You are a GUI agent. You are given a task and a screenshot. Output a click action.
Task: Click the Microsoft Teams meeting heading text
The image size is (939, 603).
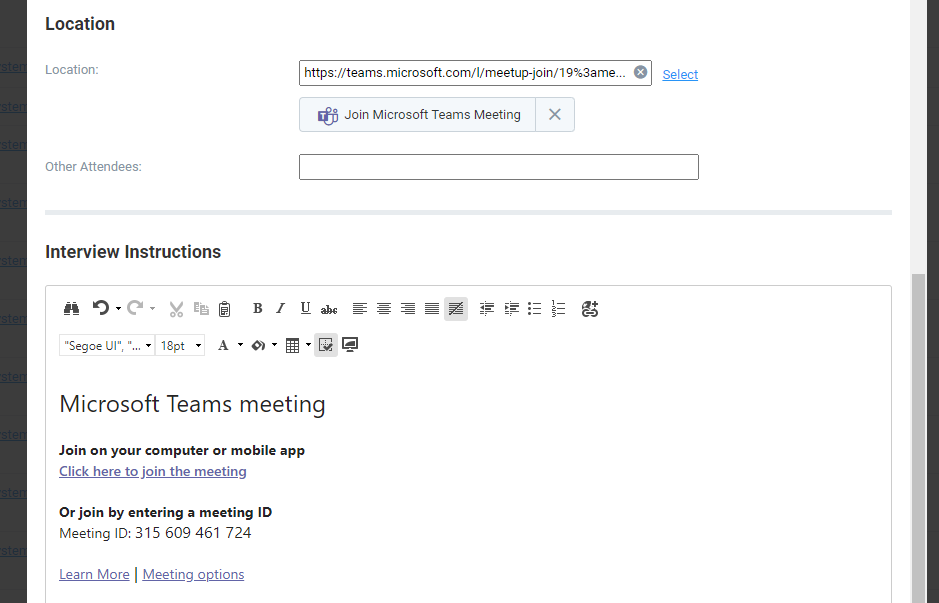pyautogui.click(x=192, y=404)
